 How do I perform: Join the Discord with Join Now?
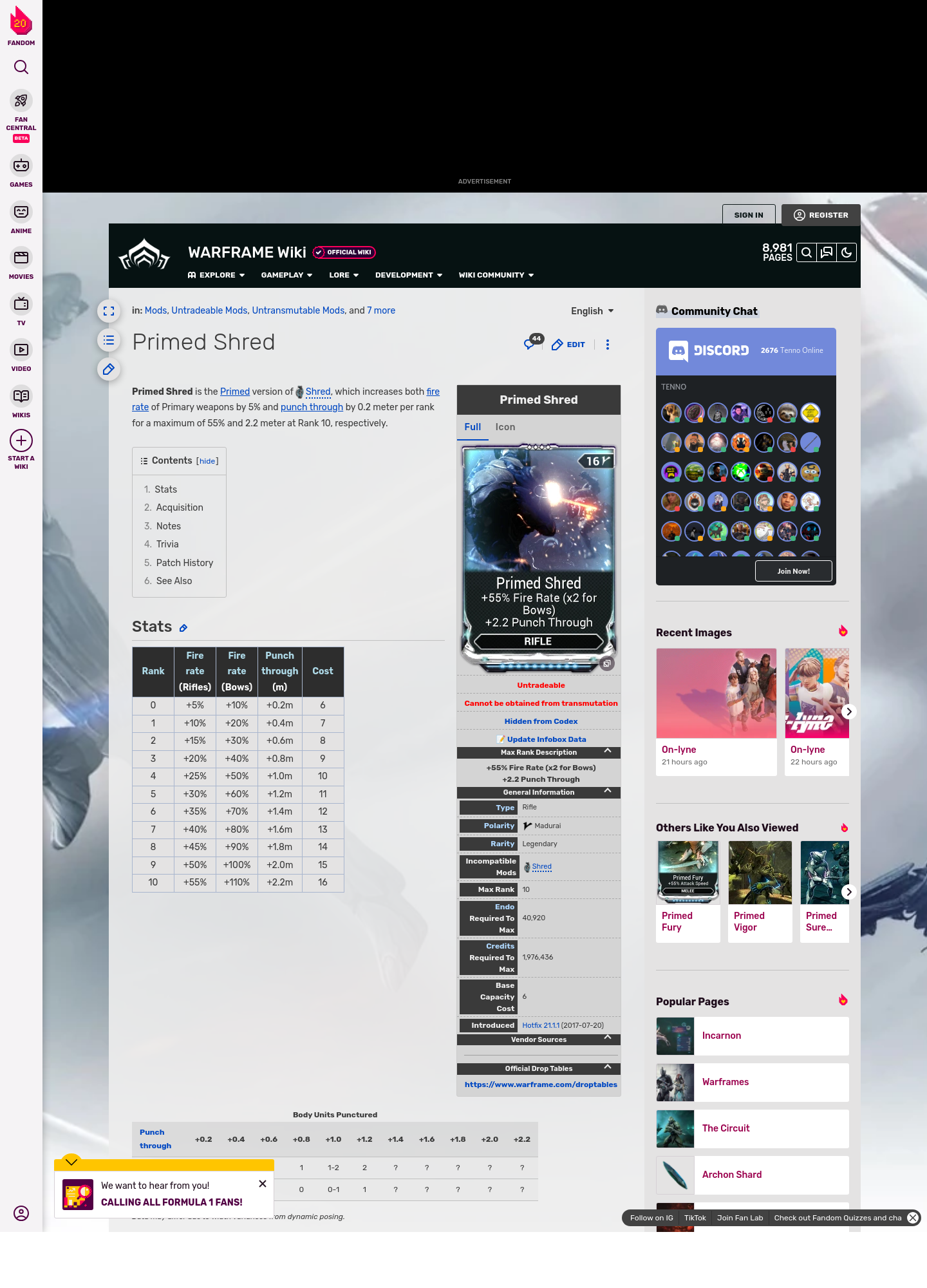tap(794, 571)
